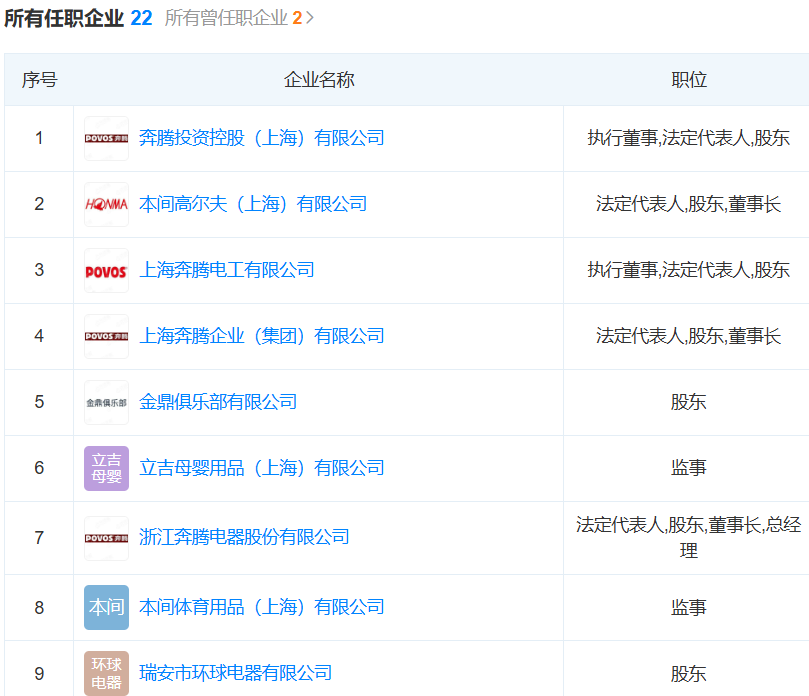809x696 pixels.
Task: Select 股东 position in row 5
Action: click(688, 402)
